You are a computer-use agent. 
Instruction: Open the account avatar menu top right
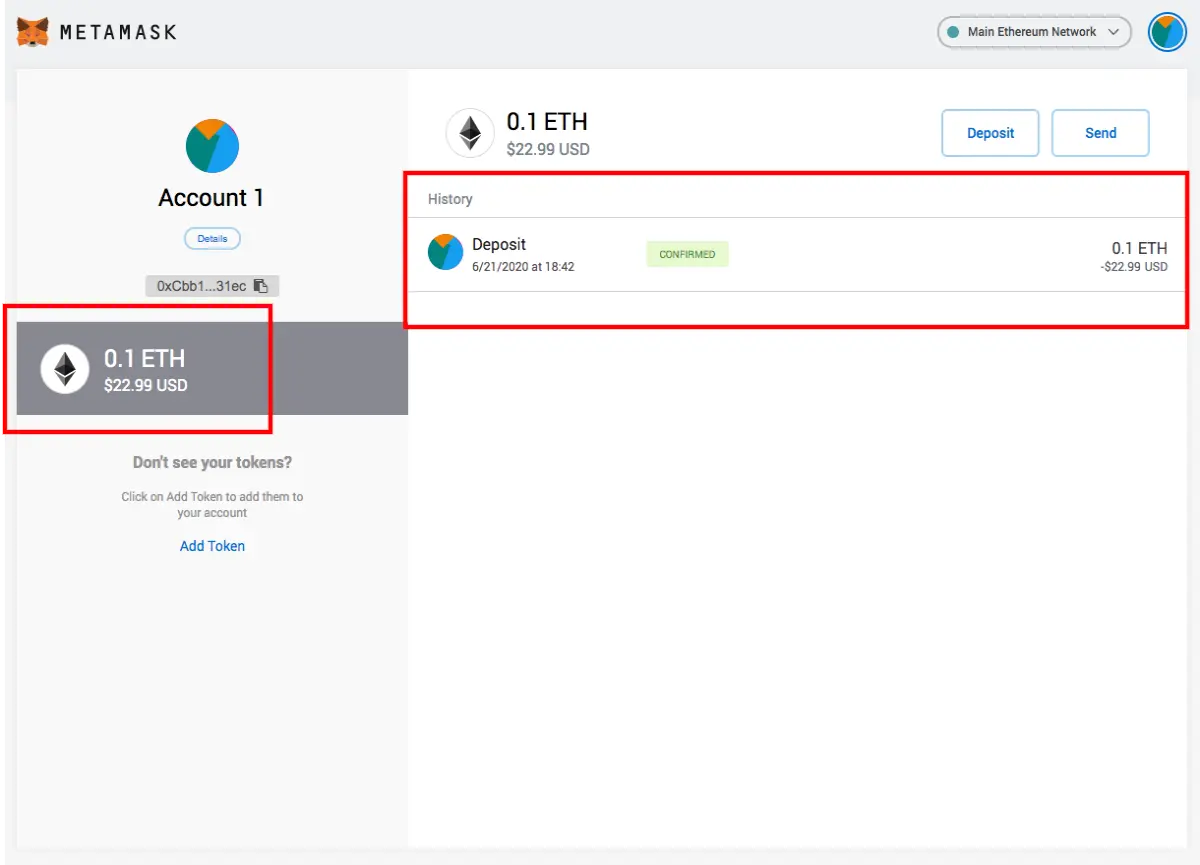tap(1166, 32)
